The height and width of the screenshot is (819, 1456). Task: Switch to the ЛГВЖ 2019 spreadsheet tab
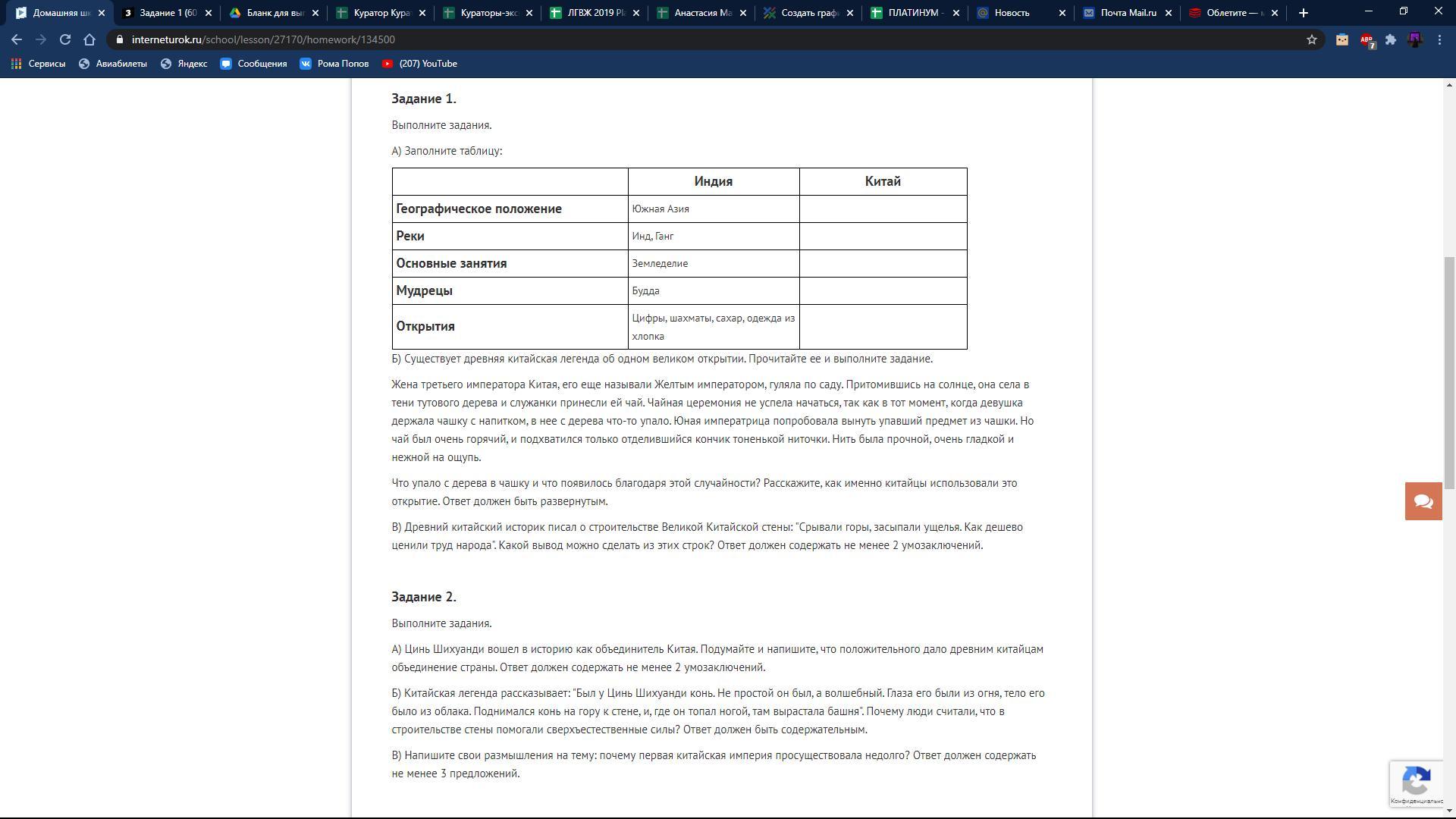(595, 13)
